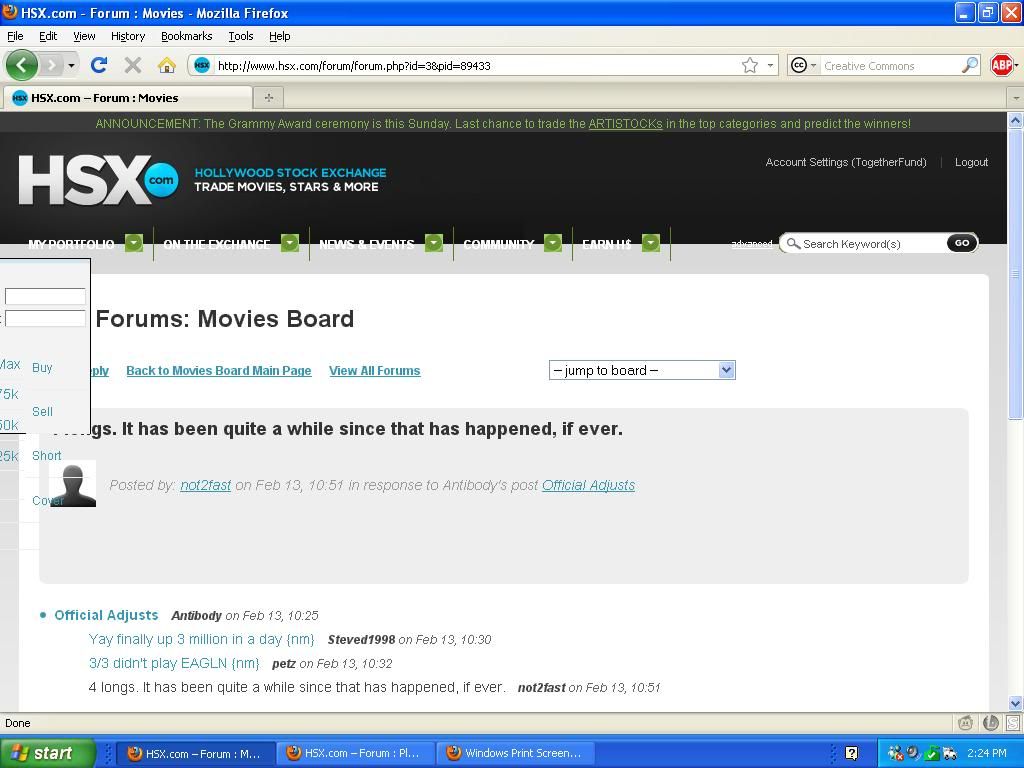Click the Back to Movies Board Main Page link
Image resolution: width=1024 pixels, height=768 pixels.
pyautogui.click(x=218, y=371)
